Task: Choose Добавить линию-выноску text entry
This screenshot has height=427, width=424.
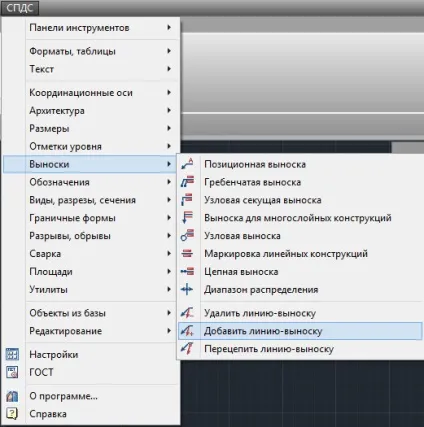Action: pyautogui.click(x=263, y=331)
